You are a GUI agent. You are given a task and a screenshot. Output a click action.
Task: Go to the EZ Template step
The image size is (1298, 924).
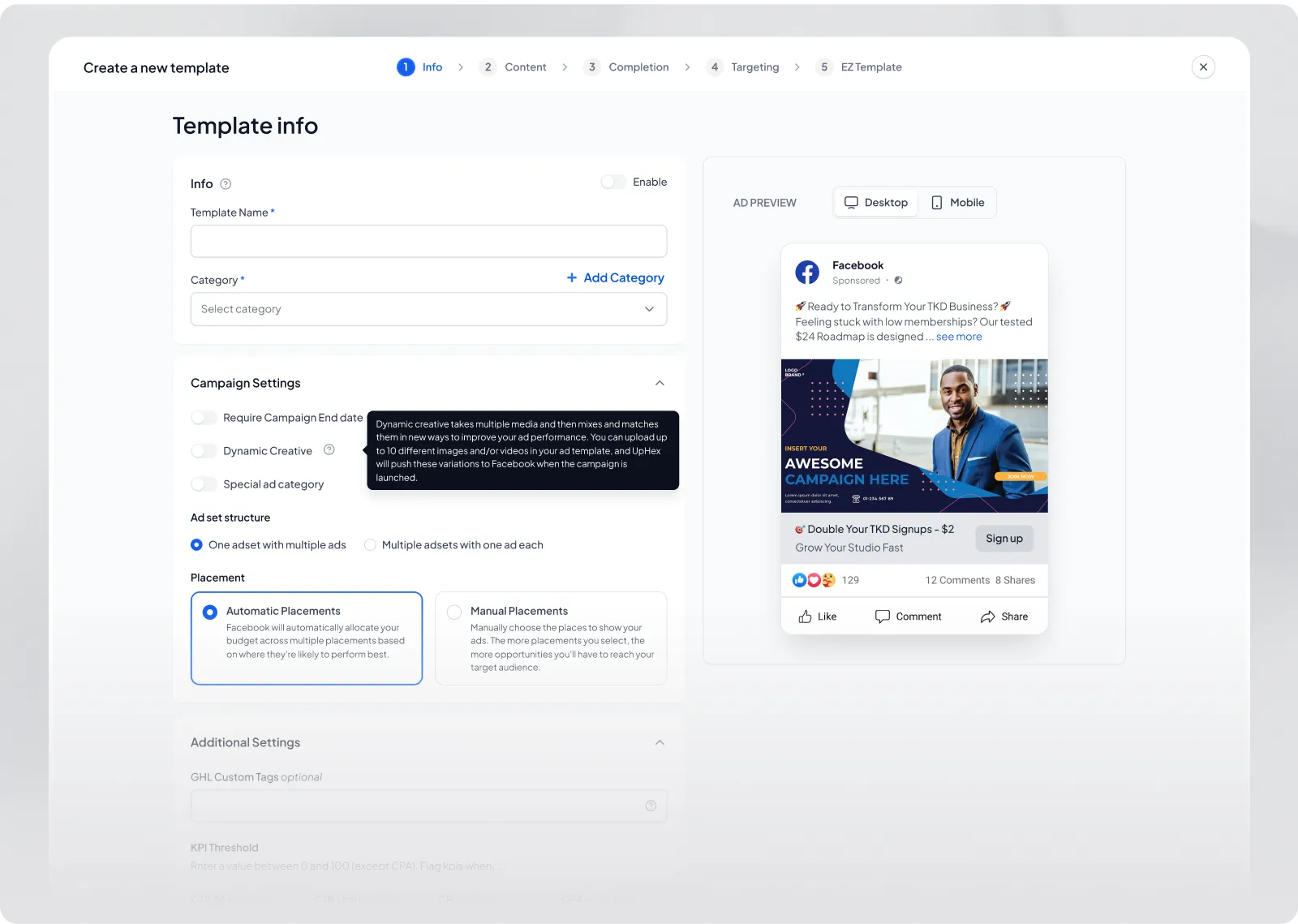(858, 67)
